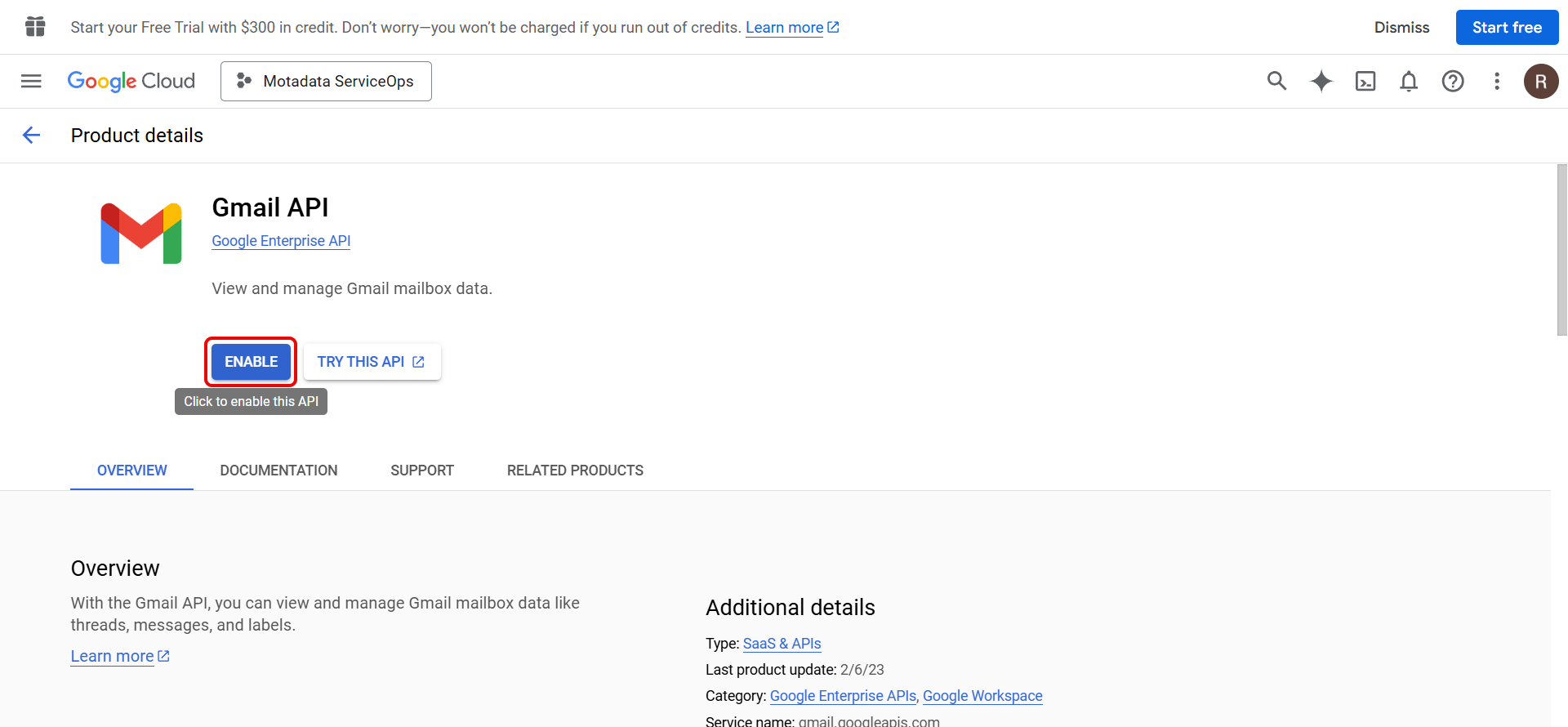
Task: Open the help question mark menu
Action: 1453,81
